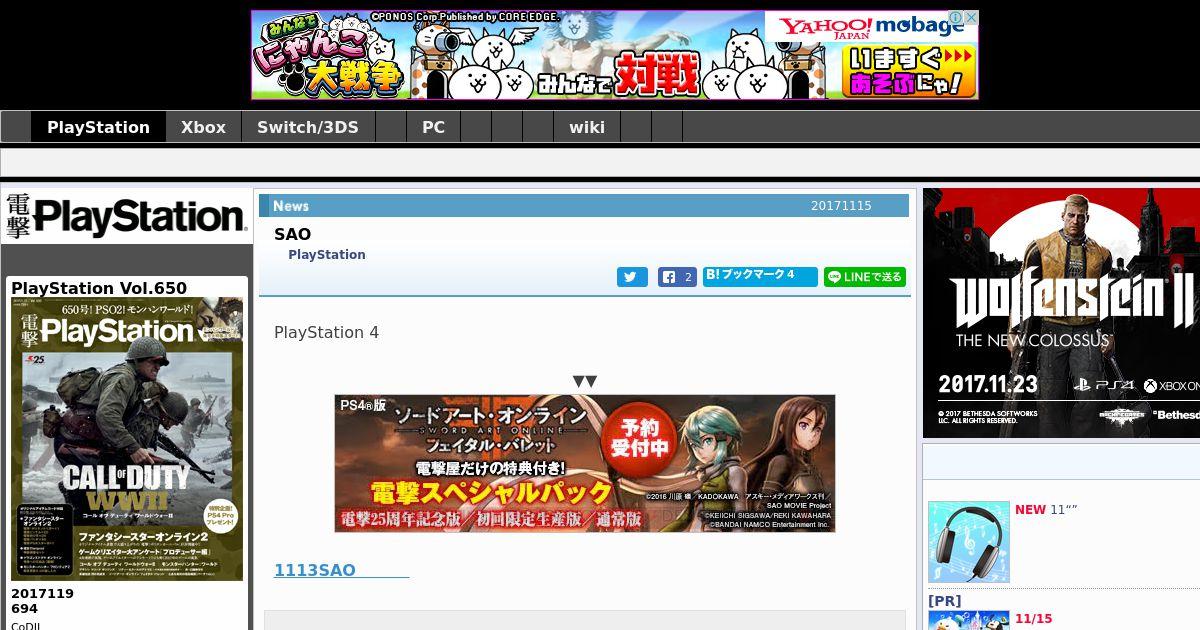This screenshot has width=1200, height=630.
Task: Click the double down-arrow marker above banner
Action: pyautogui.click(x=585, y=381)
